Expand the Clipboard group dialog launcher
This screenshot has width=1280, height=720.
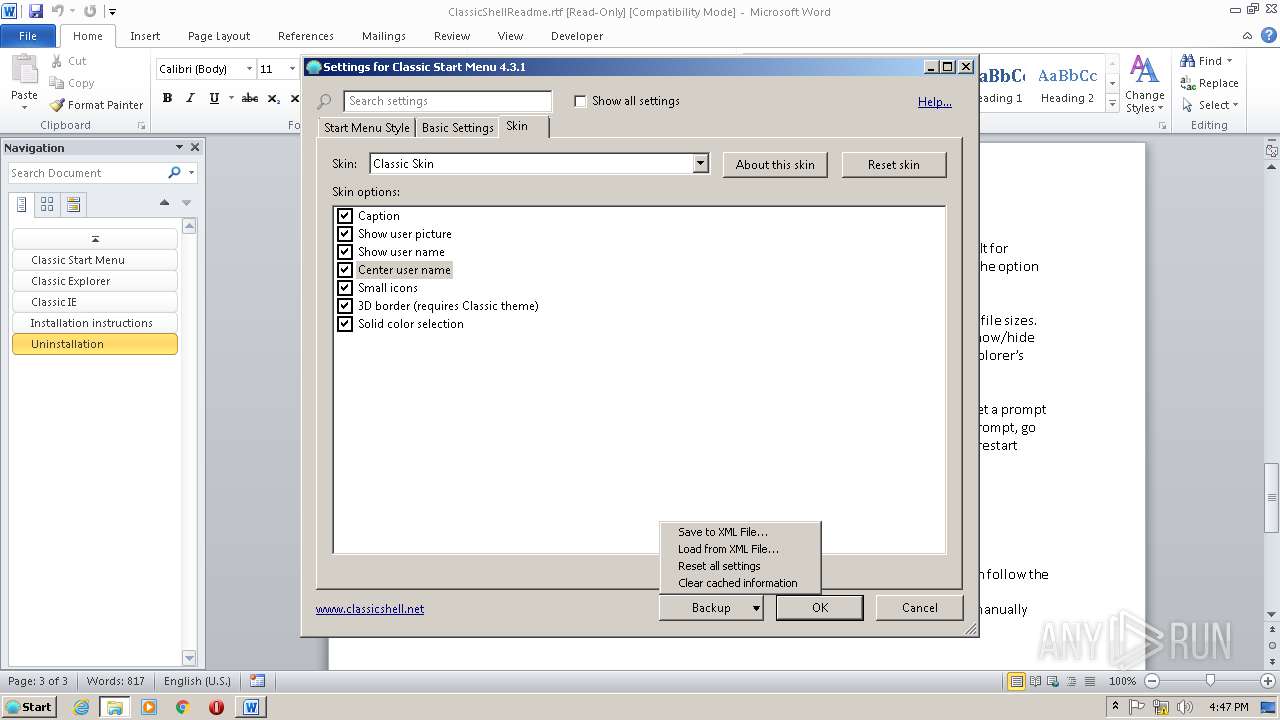[x=141, y=126]
